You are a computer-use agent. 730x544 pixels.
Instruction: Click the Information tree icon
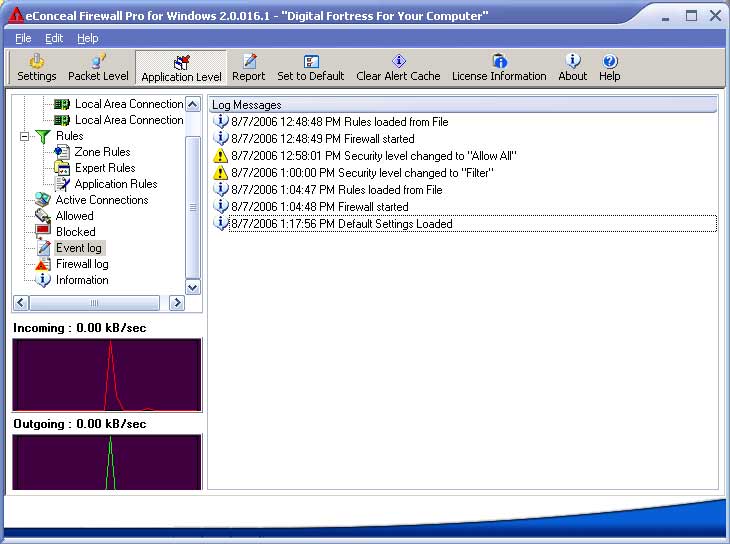point(43,280)
